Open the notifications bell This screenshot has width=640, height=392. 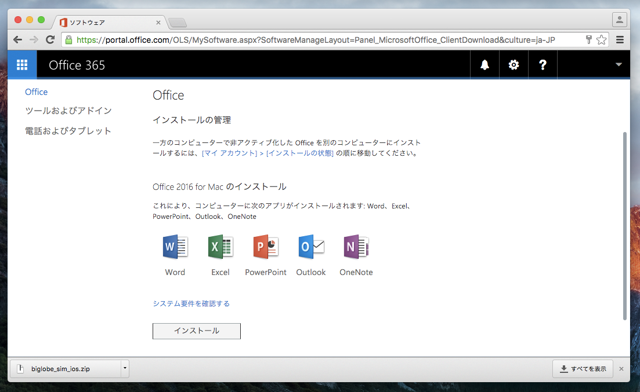point(484,65)
